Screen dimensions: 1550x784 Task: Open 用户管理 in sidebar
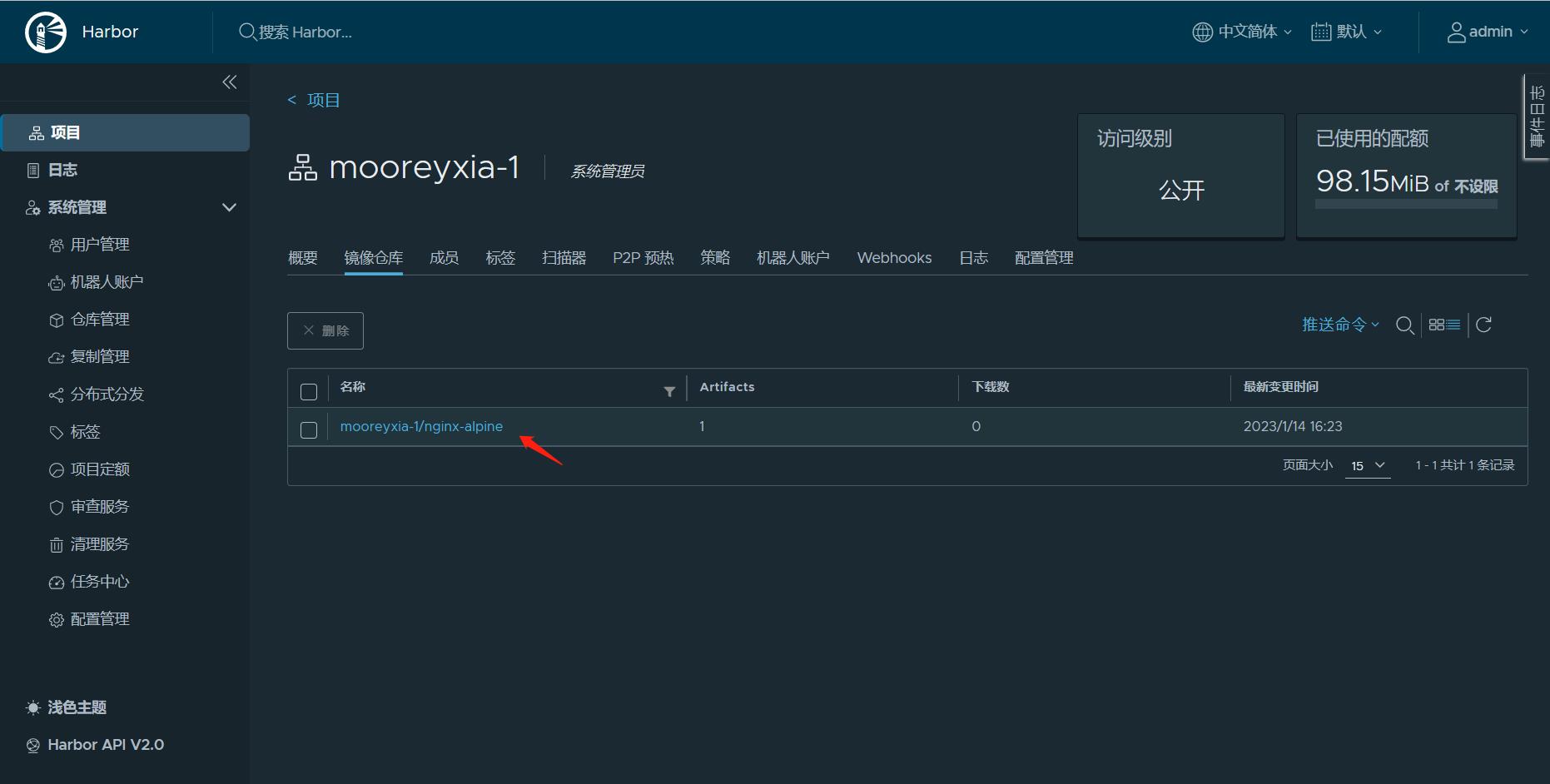pyautogui.click(x=100, y=245)
